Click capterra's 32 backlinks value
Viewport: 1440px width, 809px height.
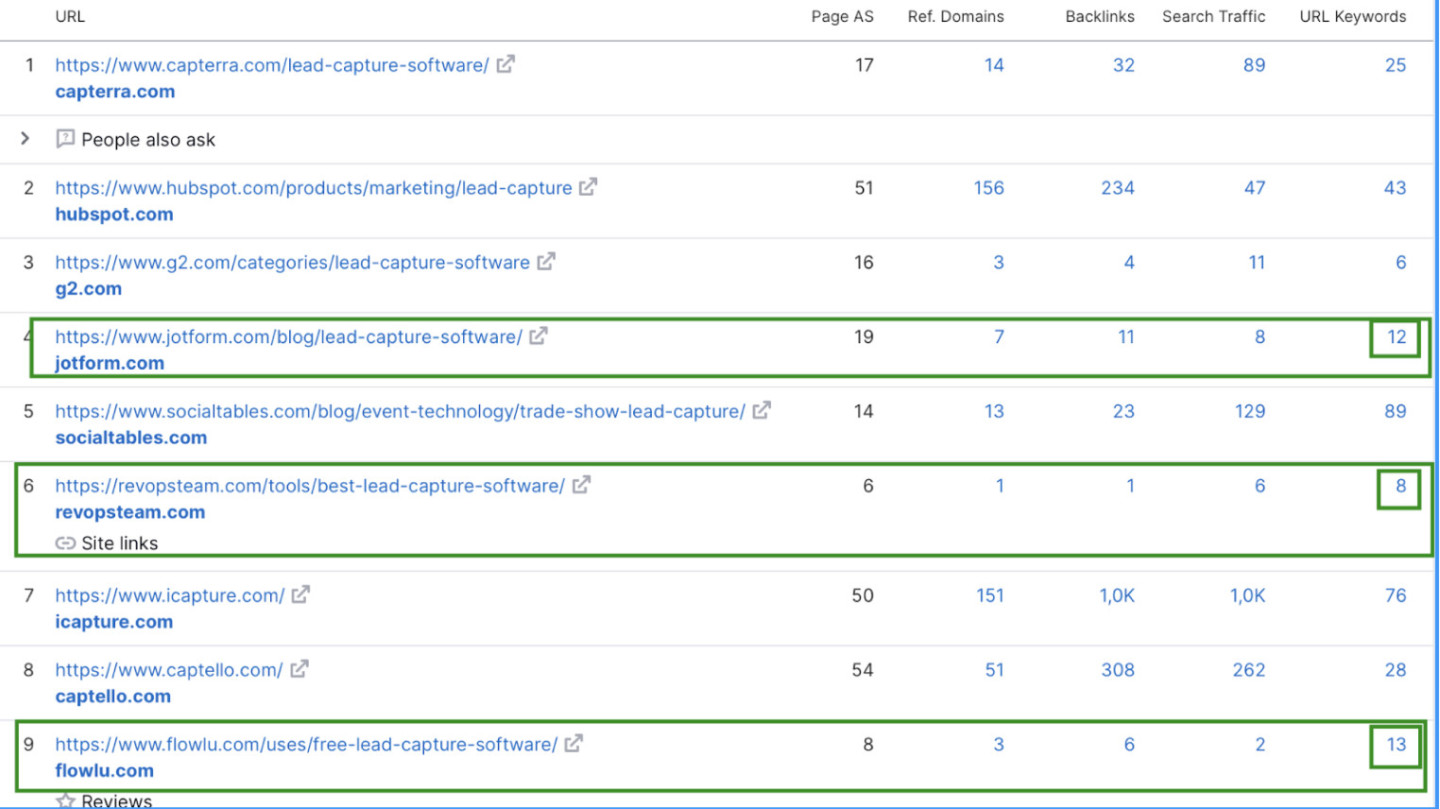tap(1124, 65)
